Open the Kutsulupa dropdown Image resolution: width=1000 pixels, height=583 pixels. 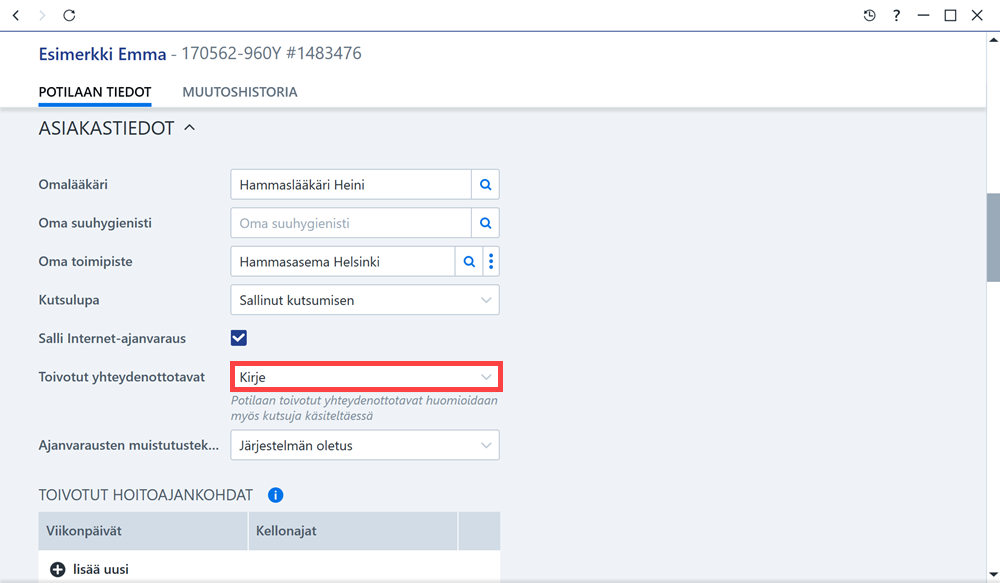[x=365, y=300]
